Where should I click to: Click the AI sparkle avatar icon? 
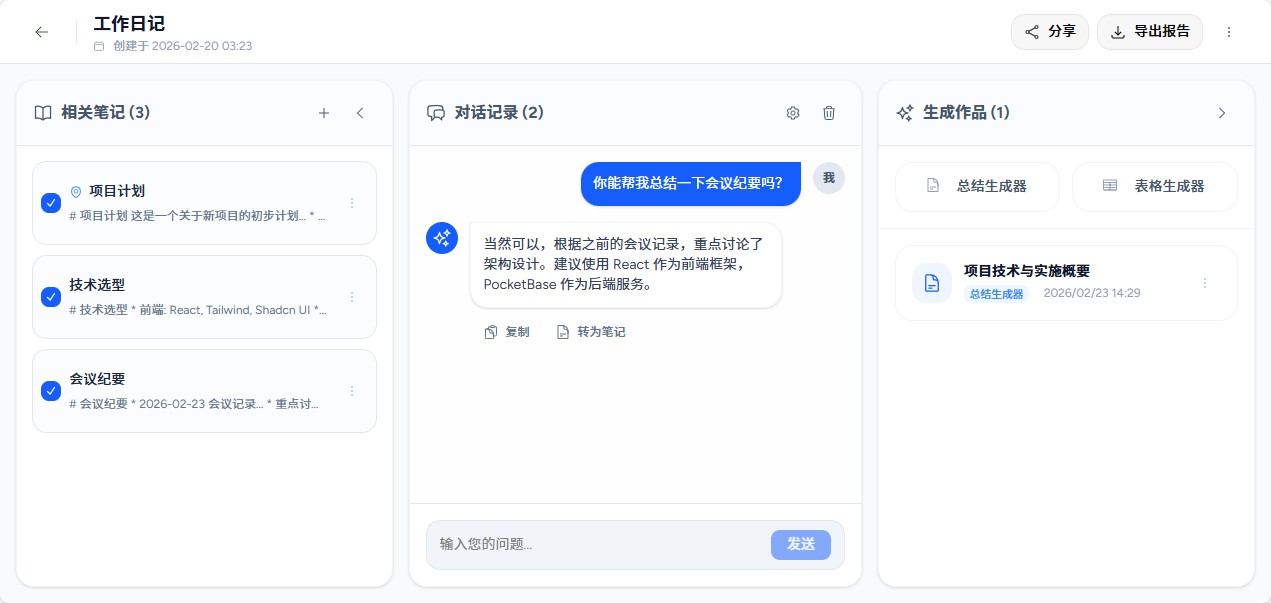442,238
